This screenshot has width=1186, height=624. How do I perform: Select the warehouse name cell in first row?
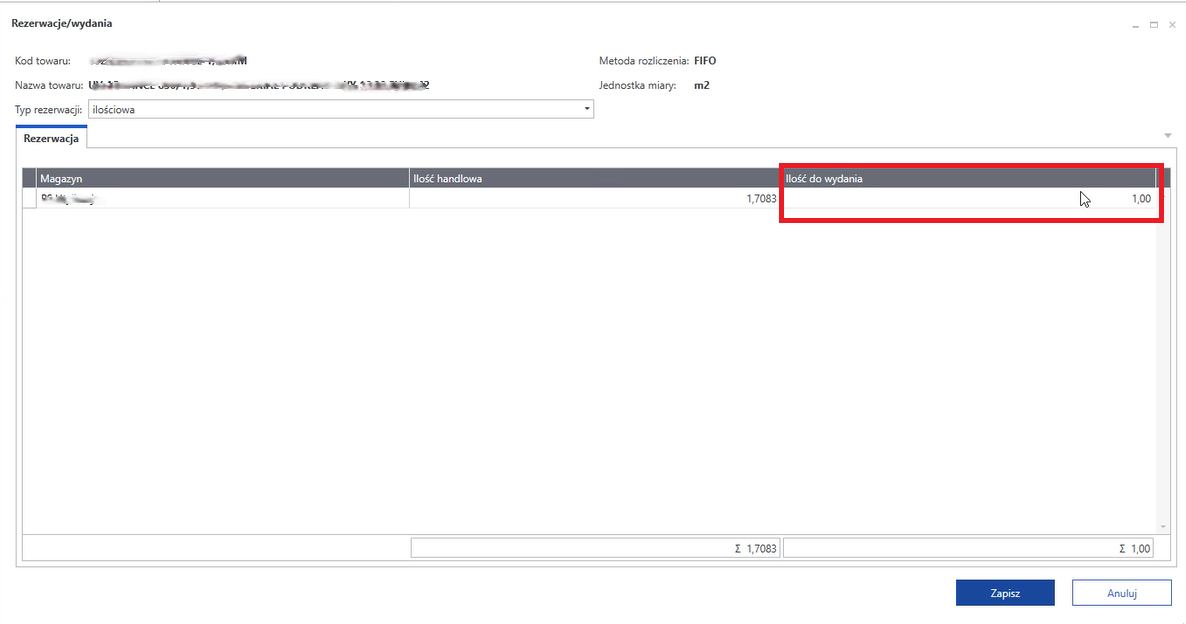click(222, 198)
